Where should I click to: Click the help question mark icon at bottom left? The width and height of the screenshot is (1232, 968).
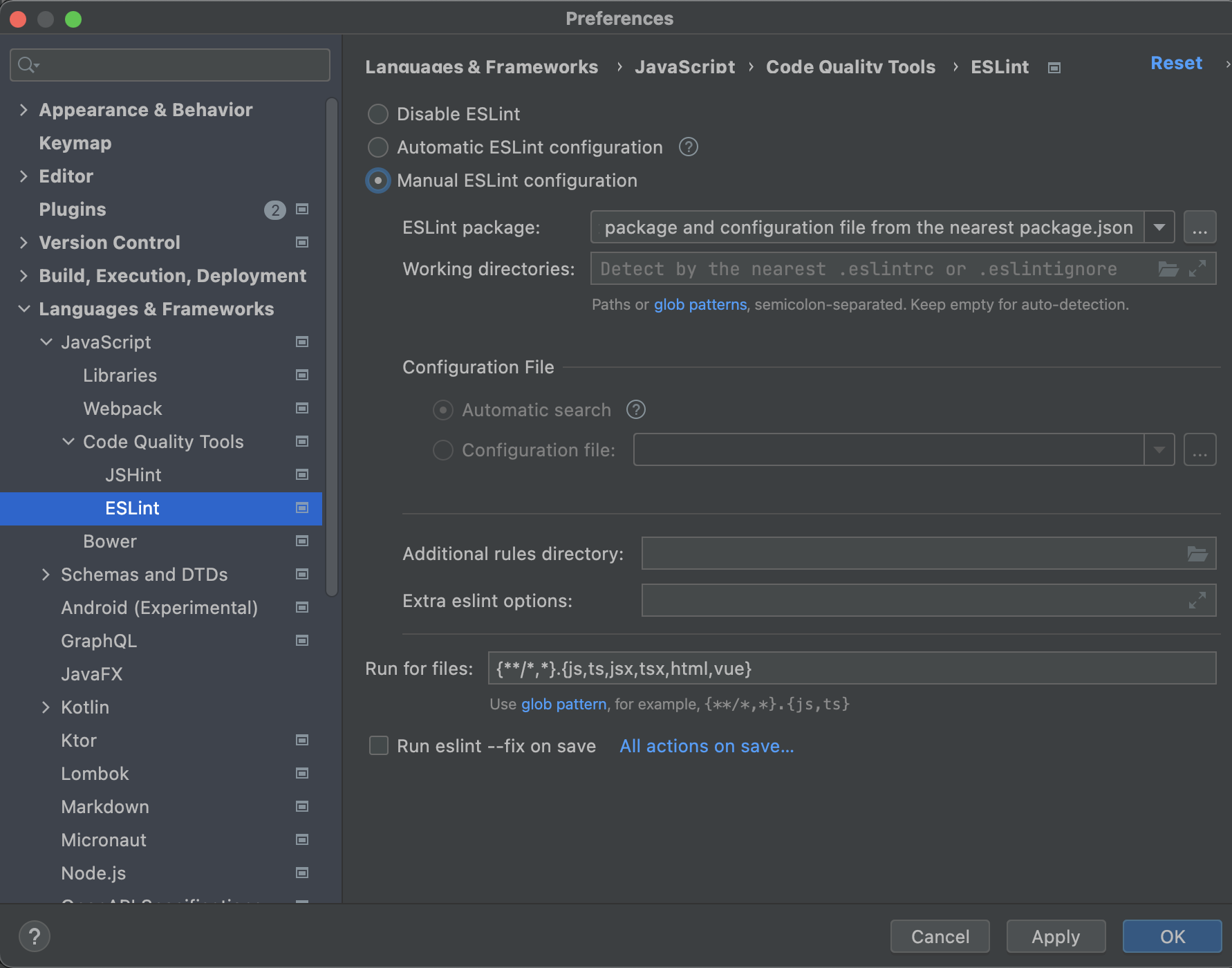(34, 937)
